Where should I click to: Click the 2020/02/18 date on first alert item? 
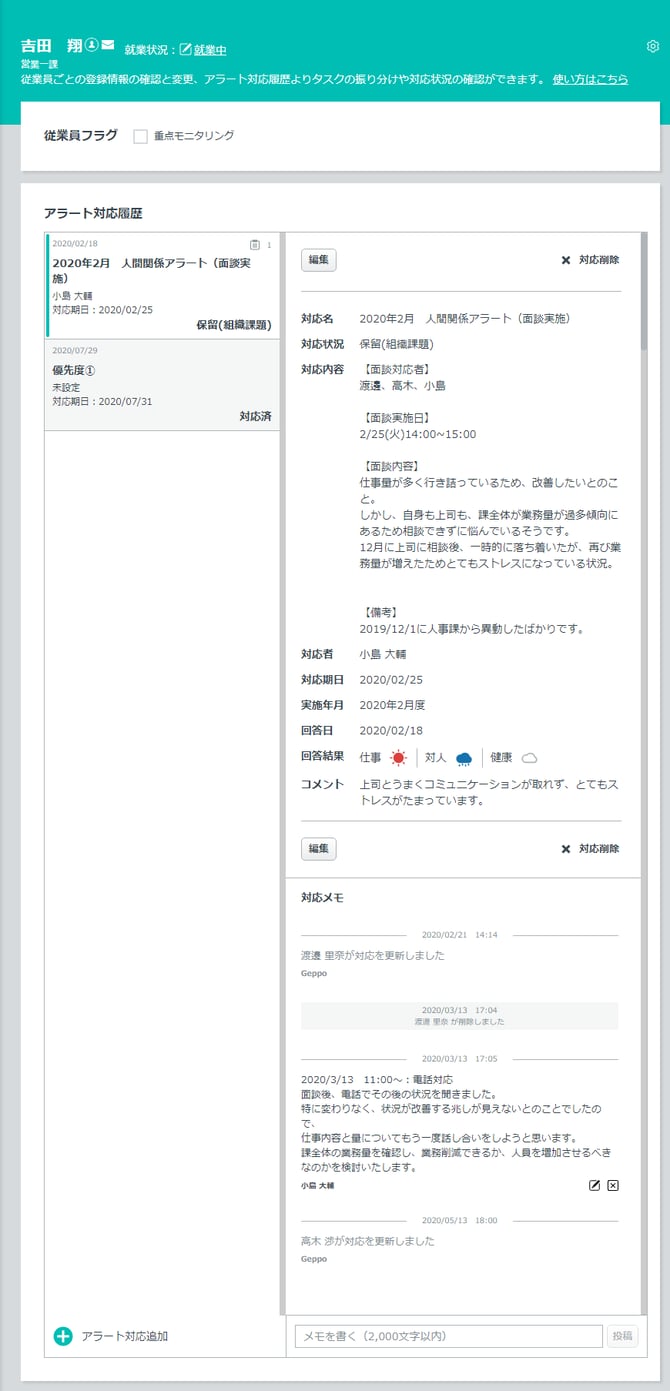75,243
